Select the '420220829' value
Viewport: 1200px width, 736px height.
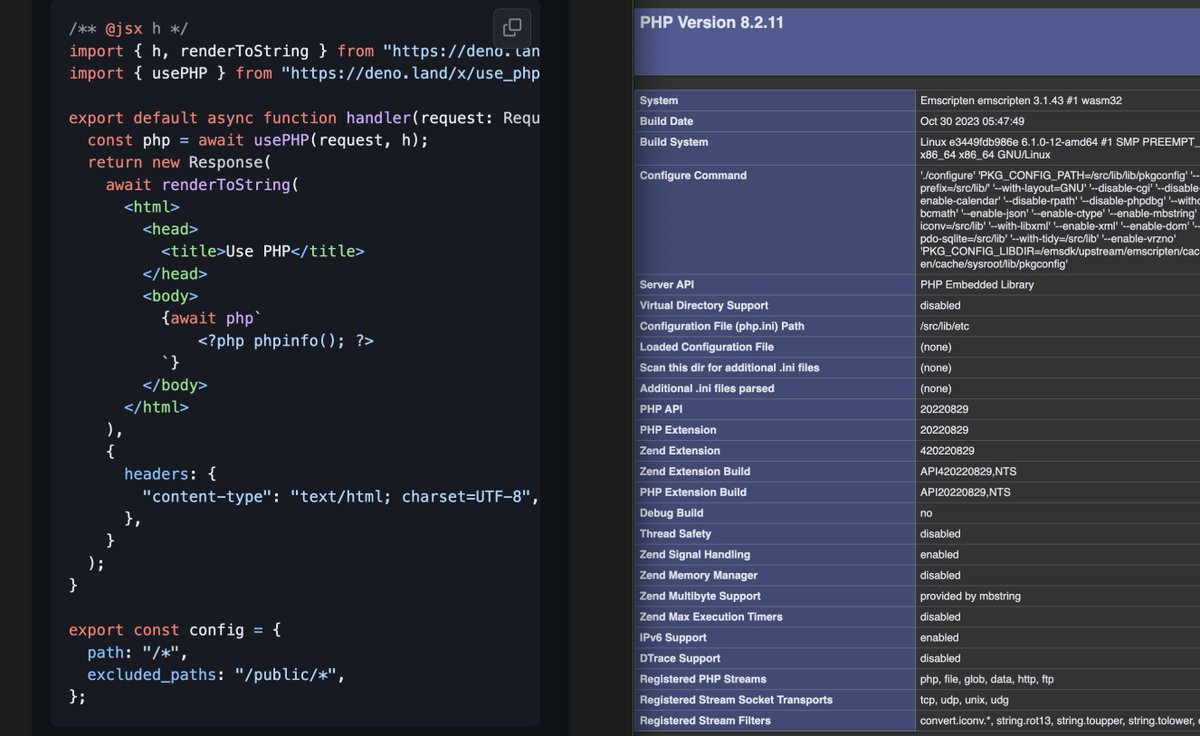(947, 451)
